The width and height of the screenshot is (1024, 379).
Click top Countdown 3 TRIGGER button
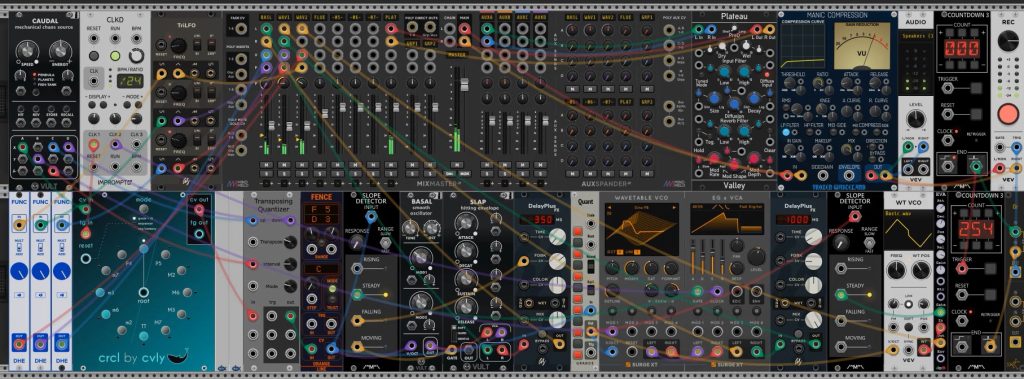pyautogui.click(x=976, y=88)
